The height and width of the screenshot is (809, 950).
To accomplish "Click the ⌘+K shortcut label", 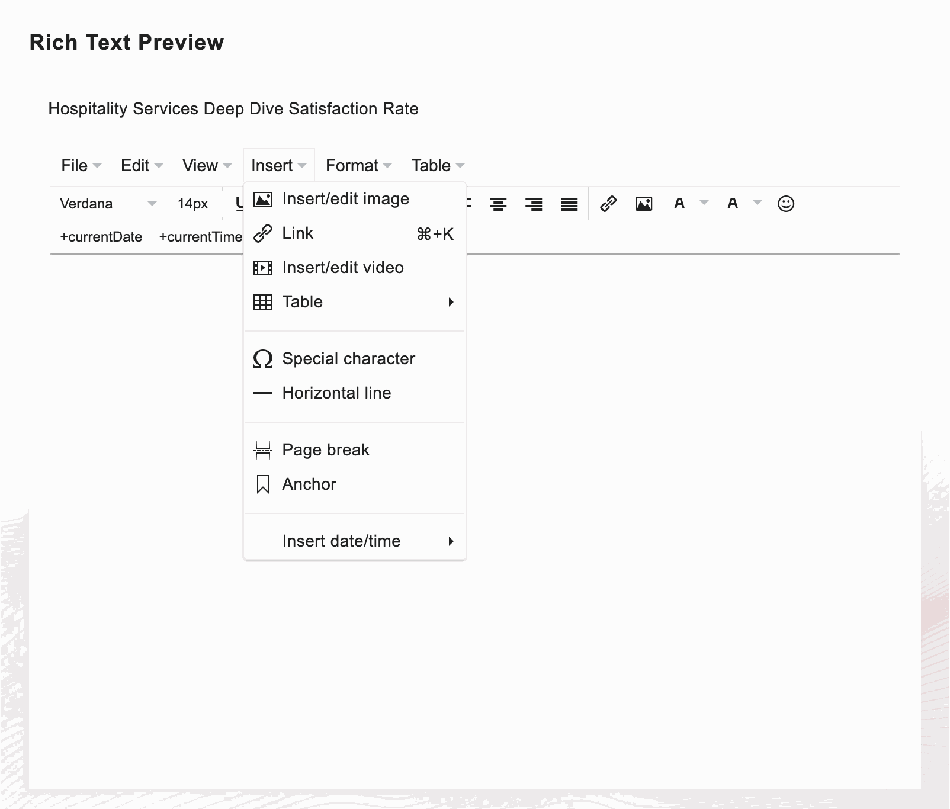I will [x=435, y=234].
